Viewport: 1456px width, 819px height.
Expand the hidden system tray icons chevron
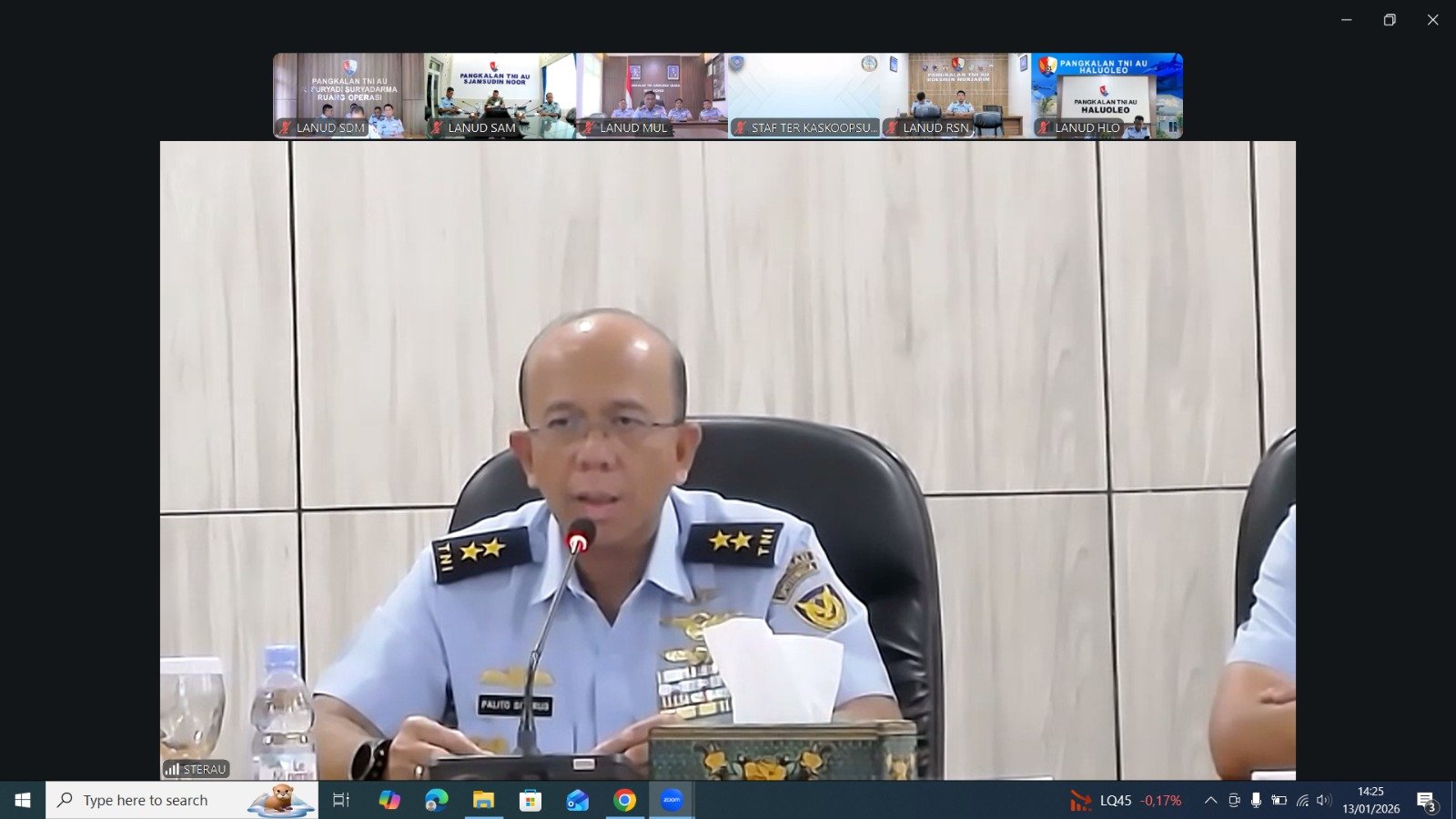click(1210, 800)
